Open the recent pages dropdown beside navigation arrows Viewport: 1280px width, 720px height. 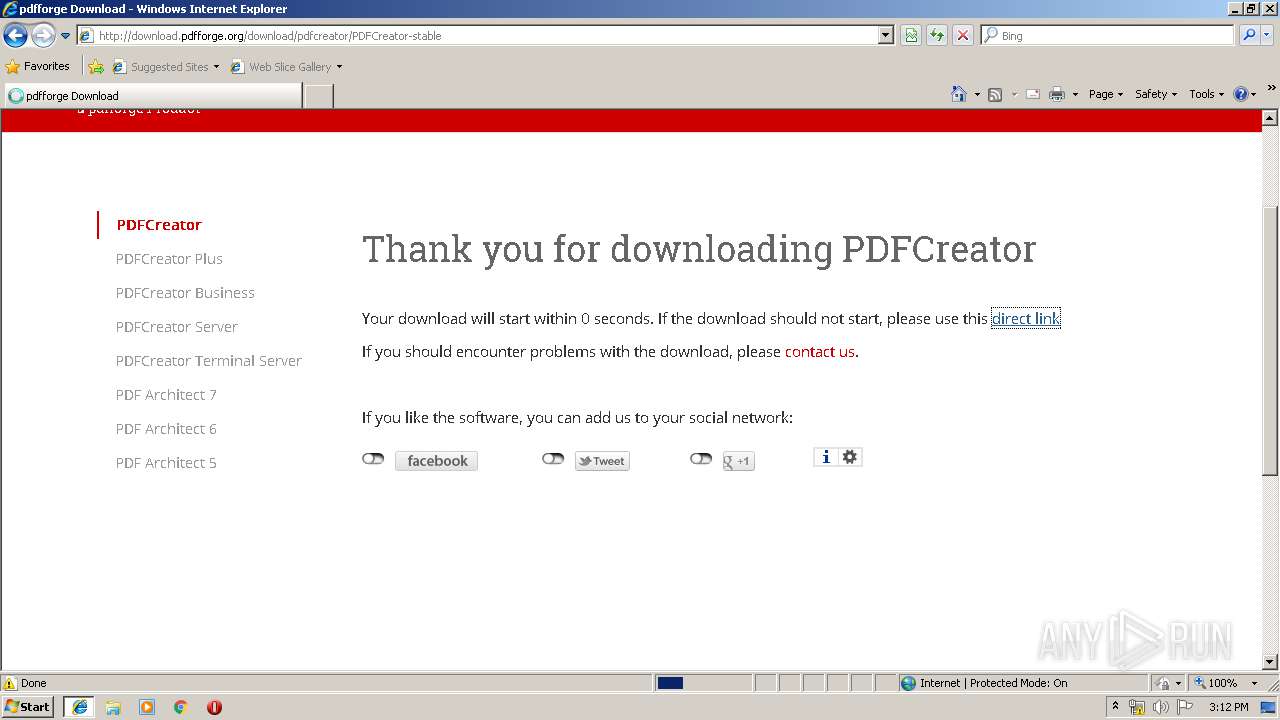[65, 36]
